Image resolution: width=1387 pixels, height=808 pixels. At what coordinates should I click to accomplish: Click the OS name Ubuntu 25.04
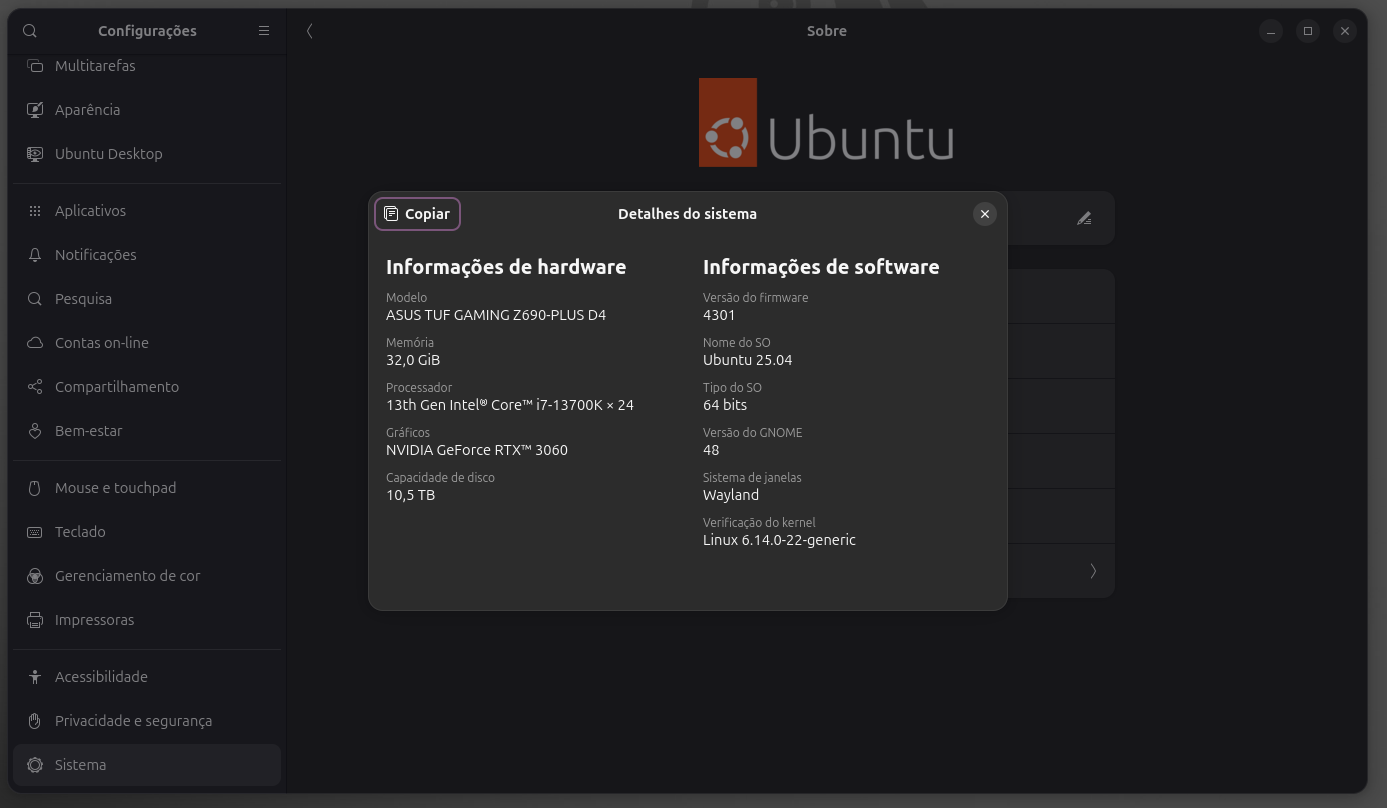[x=748, y=360]
